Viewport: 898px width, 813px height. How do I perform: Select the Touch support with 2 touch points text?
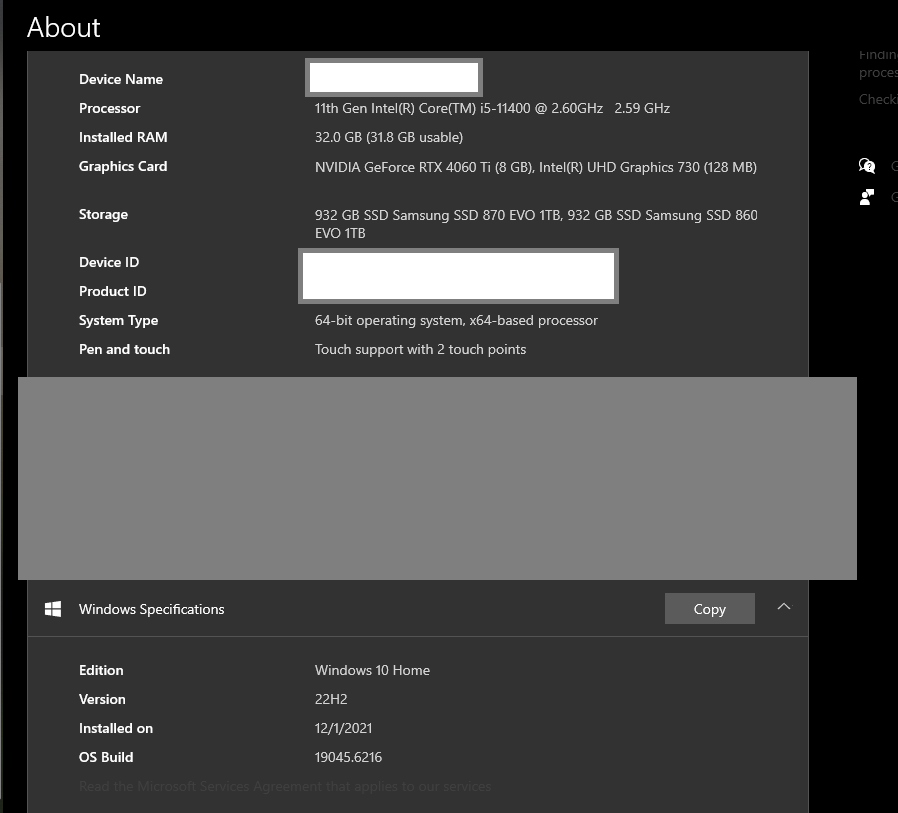(420, 349)
